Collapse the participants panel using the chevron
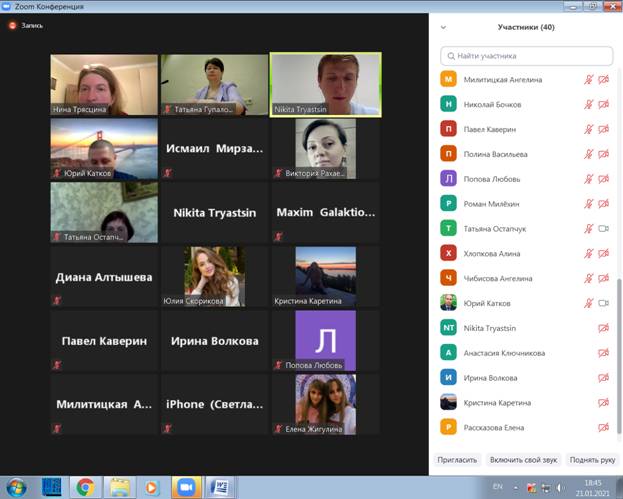Image resolution: width=623 pixels, height=499 pixels. click(x=443, y=28)
